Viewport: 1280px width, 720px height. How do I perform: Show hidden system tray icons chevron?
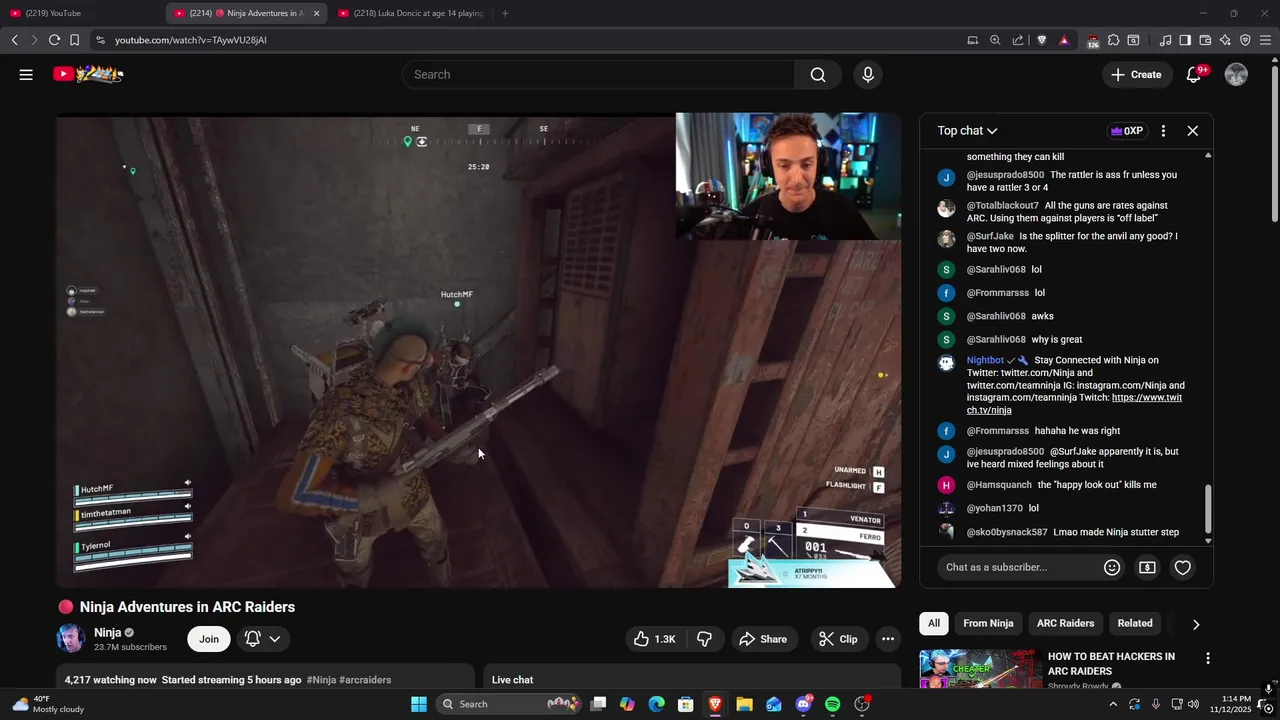click(1114, 704)
